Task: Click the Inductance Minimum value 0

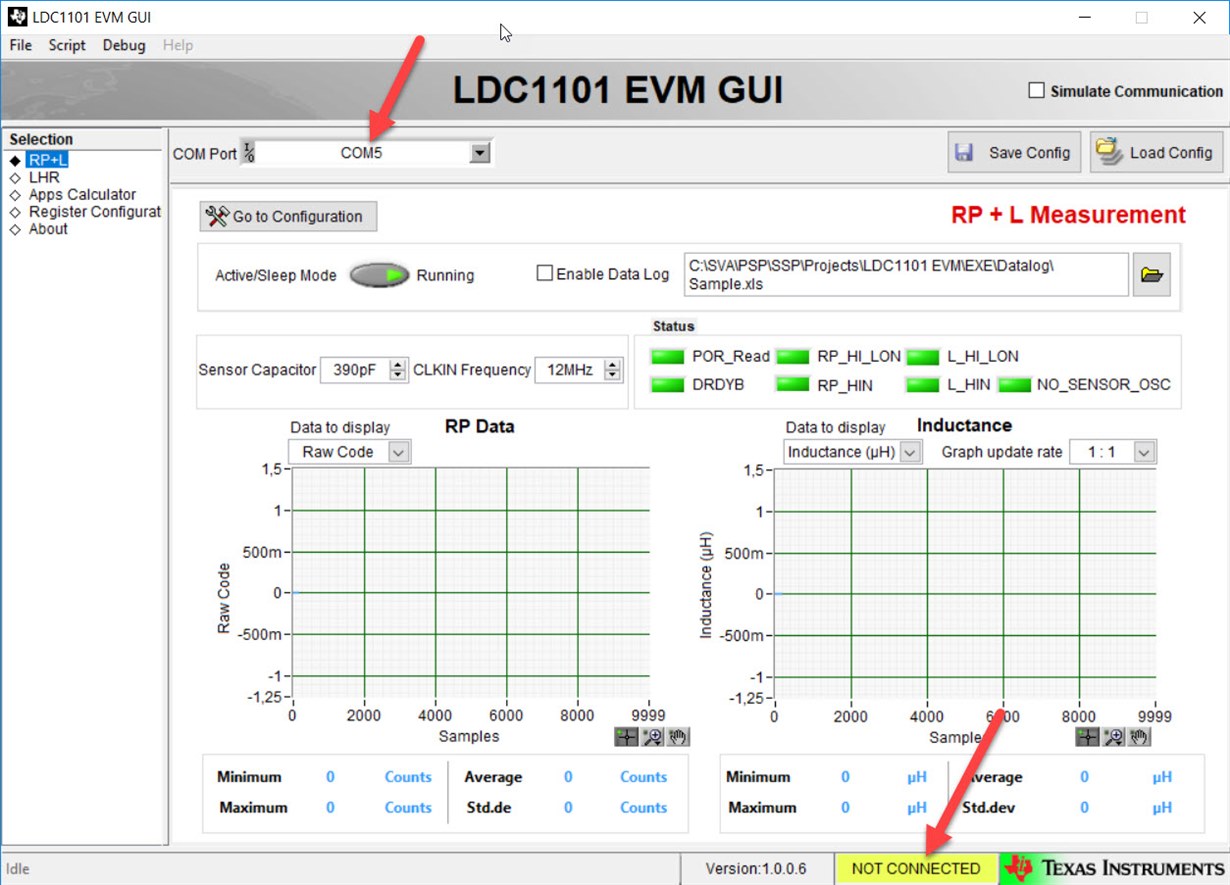Action: click(x=845, y=777)
